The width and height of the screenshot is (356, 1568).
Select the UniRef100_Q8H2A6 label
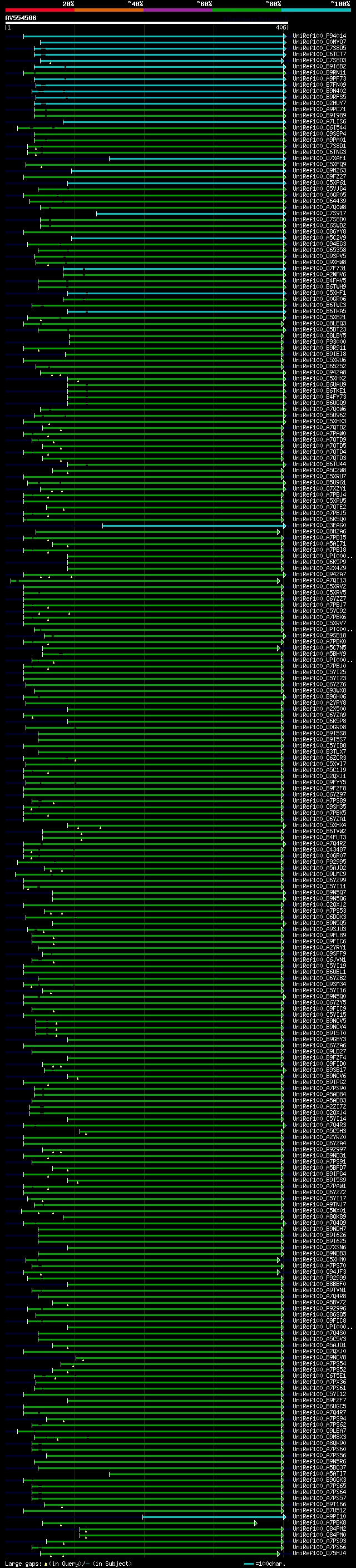[x=319, y=532]
